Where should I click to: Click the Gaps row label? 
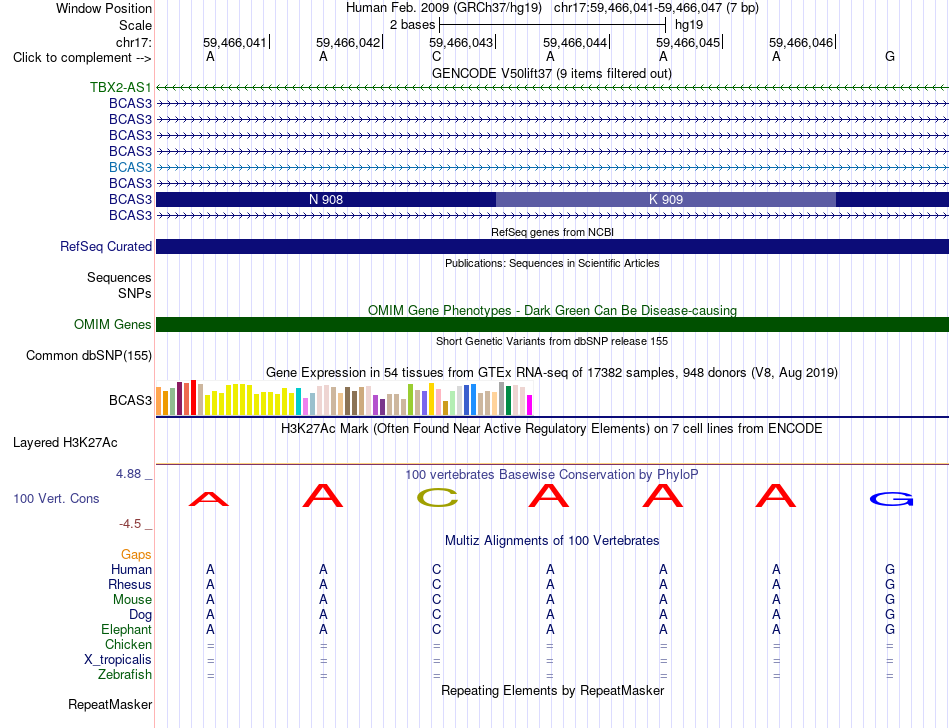136,554
